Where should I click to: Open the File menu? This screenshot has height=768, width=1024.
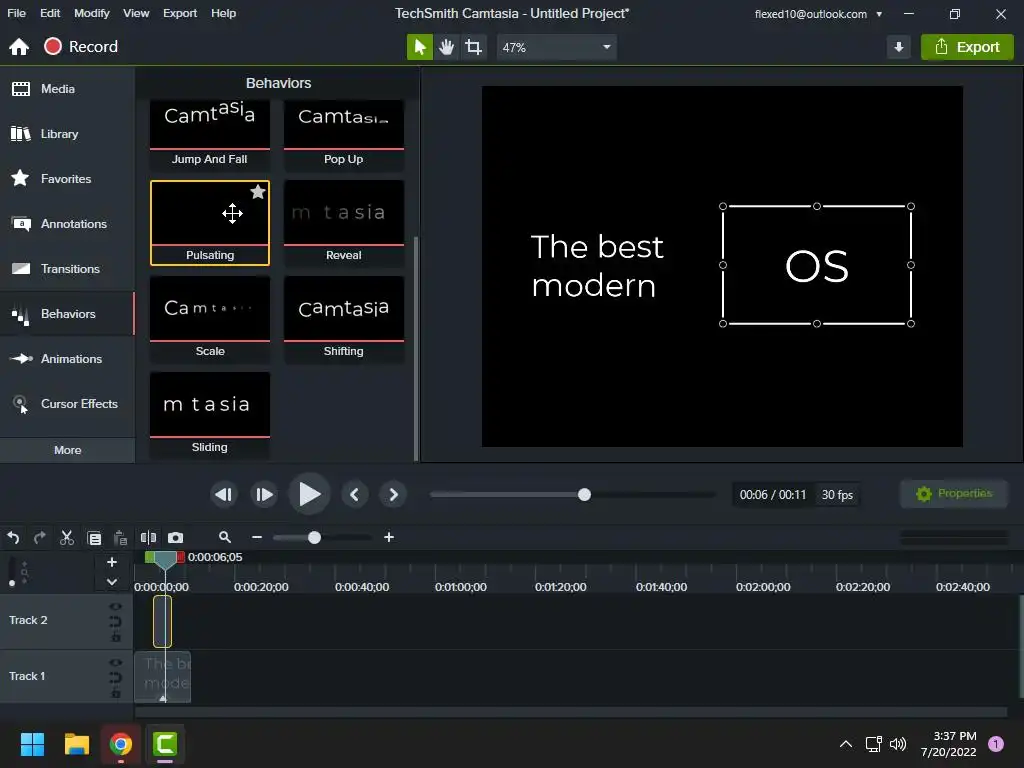(16, 13)
